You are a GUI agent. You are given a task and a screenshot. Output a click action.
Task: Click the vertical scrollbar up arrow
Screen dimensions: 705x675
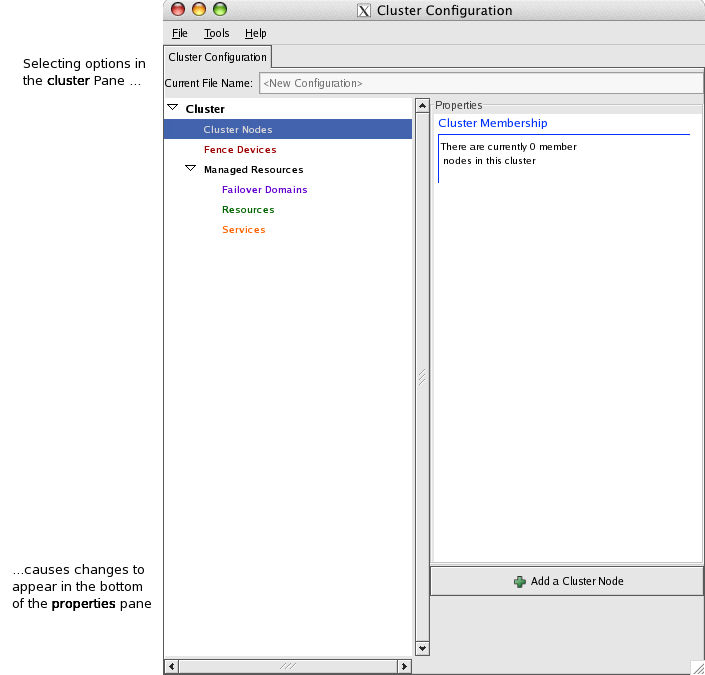(422, 105)
